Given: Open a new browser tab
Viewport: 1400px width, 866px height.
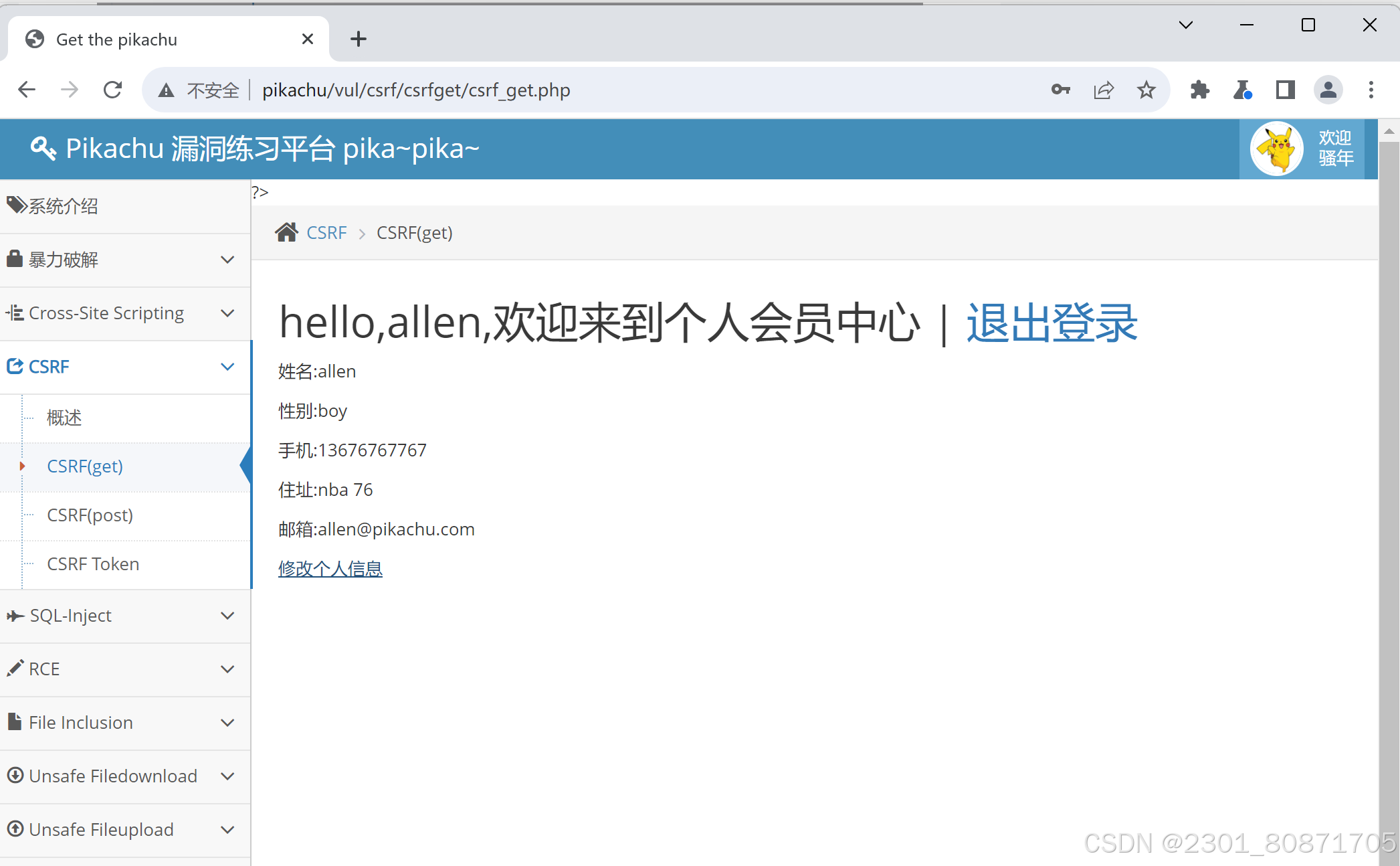Looking at the screenshot, I should [359, 39].
